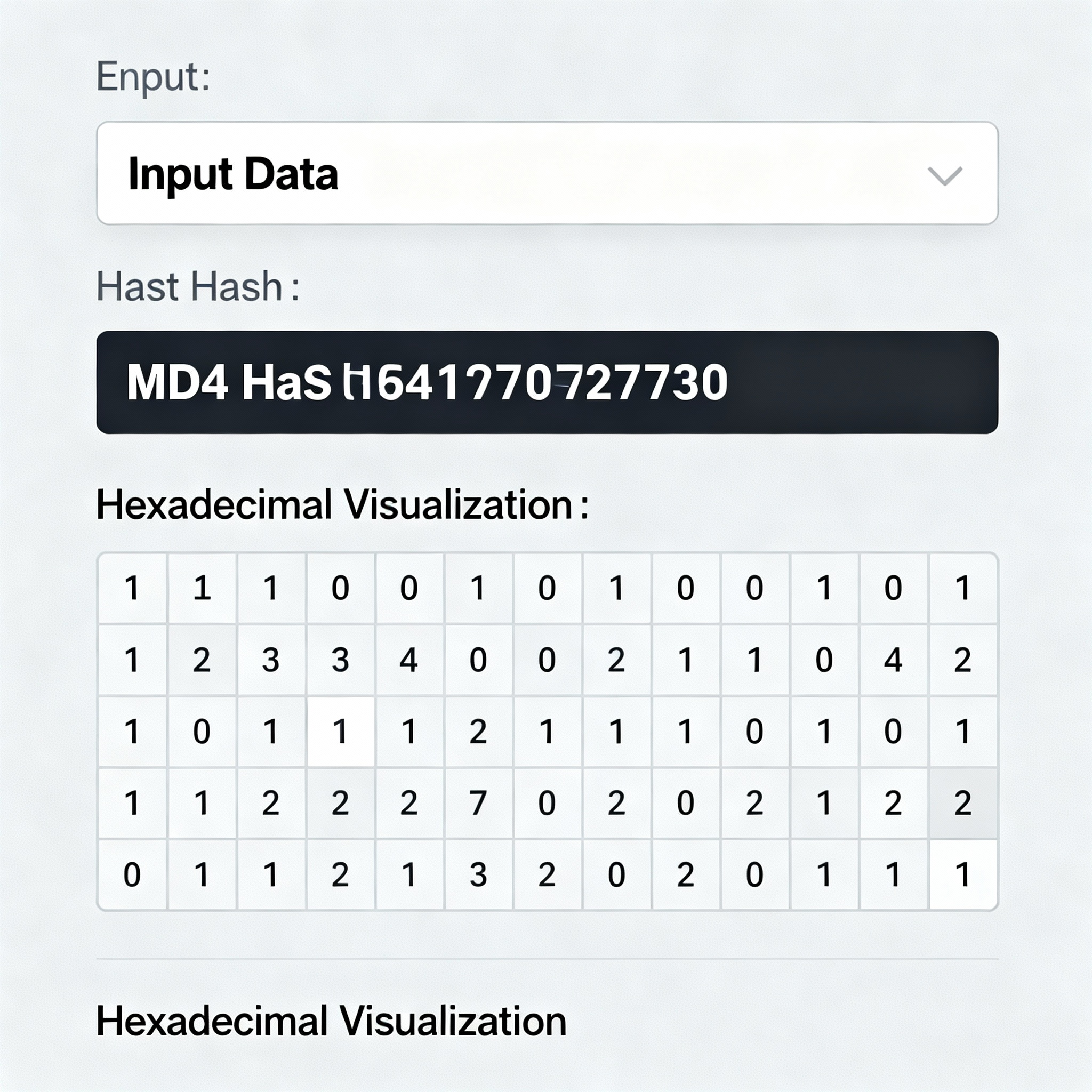Select the bottom-right white cell showing 1
The image size is (1092, 1092).
(x=962, y=874)
